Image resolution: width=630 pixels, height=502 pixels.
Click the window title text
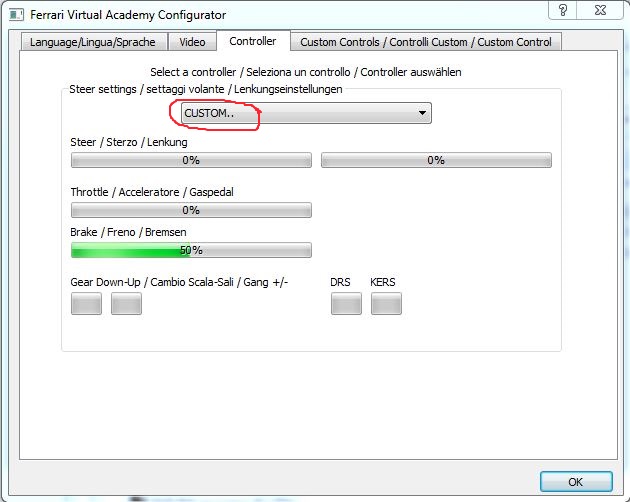click(x=125, y=15)
